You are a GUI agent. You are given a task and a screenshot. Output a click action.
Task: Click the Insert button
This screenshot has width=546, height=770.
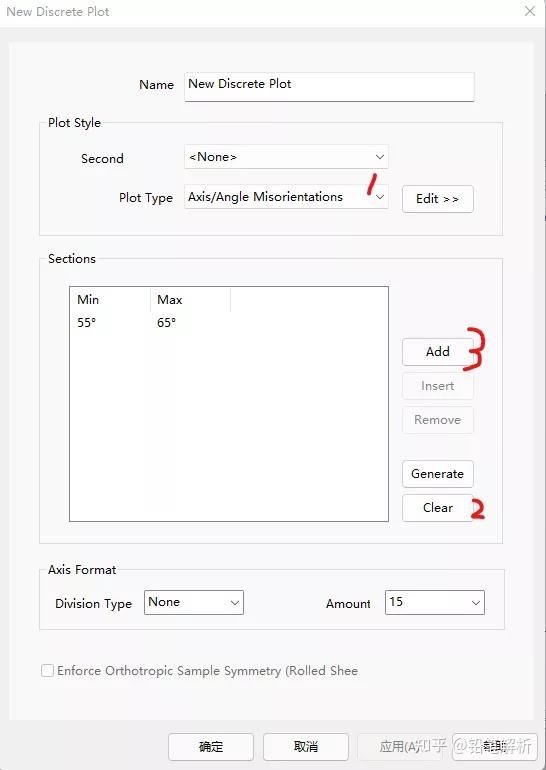tap(437, 386)
